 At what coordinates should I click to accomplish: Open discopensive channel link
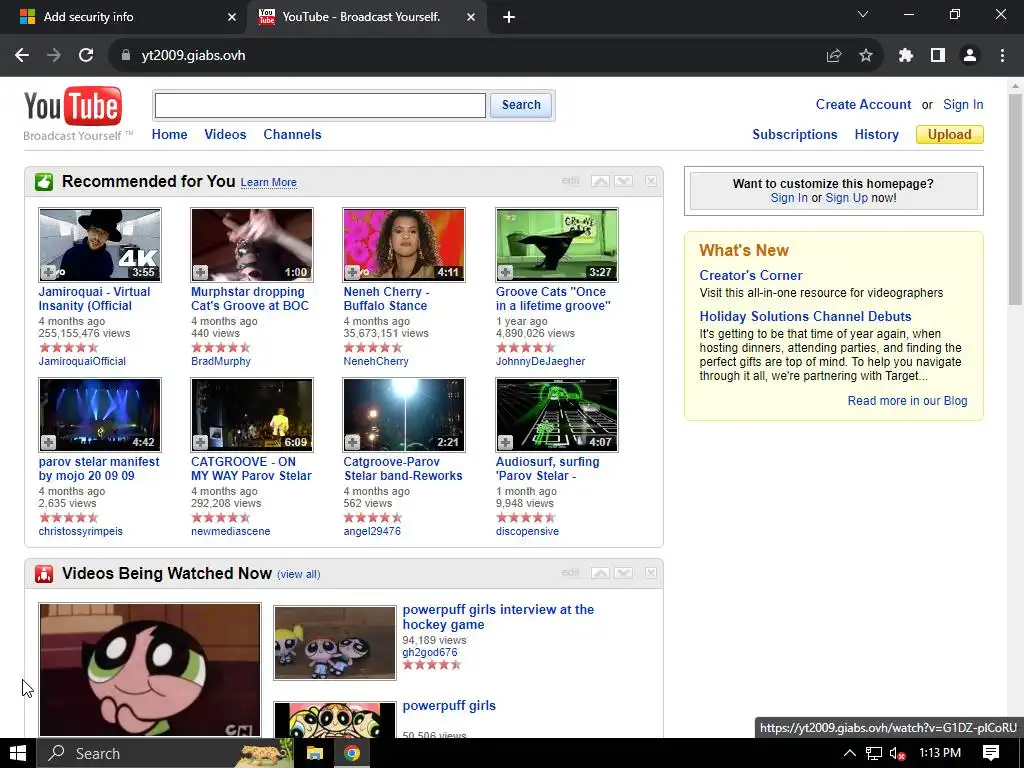(527, 532)
